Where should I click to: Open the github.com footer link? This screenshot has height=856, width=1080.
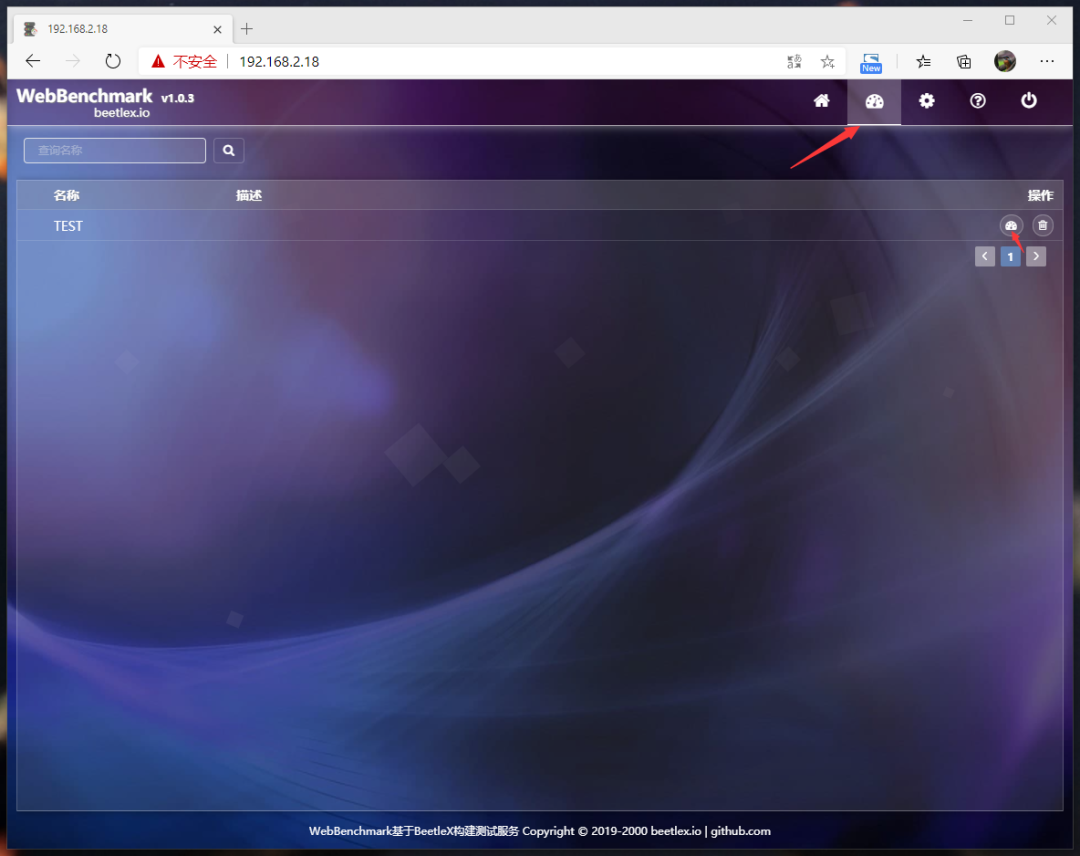click(x=740, y=831)
